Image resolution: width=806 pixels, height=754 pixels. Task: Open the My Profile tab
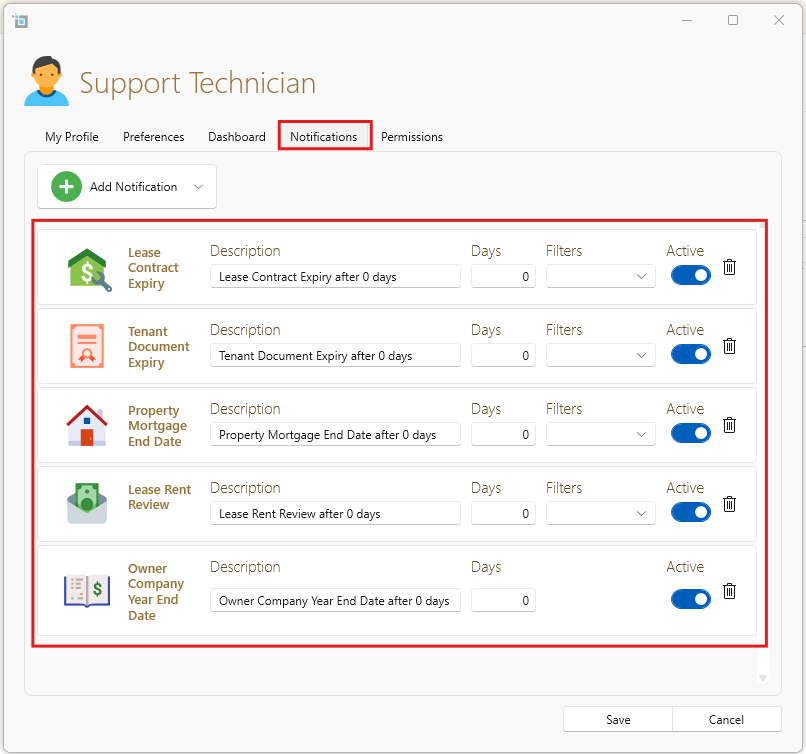tap(72, 137)
